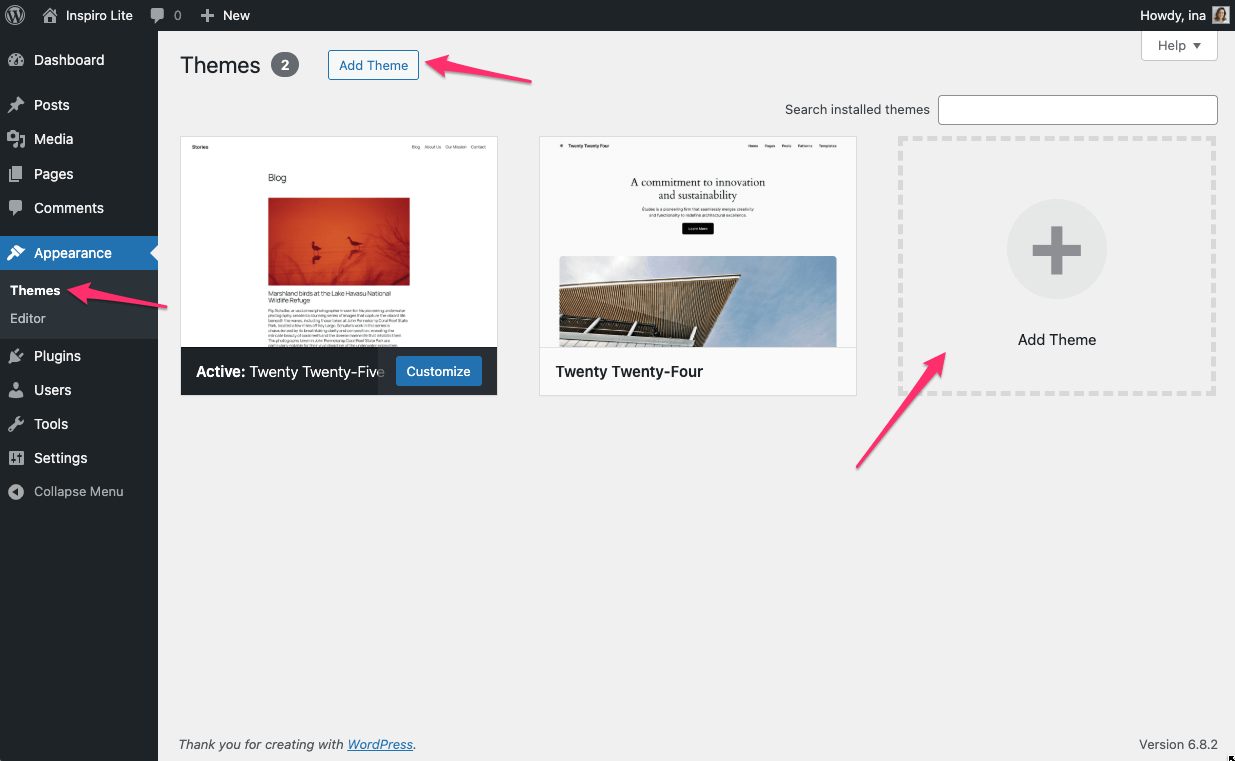Follow the WordPress footer link
Image resolution: width=1235 pixels, height=761 pixels.
380,744
